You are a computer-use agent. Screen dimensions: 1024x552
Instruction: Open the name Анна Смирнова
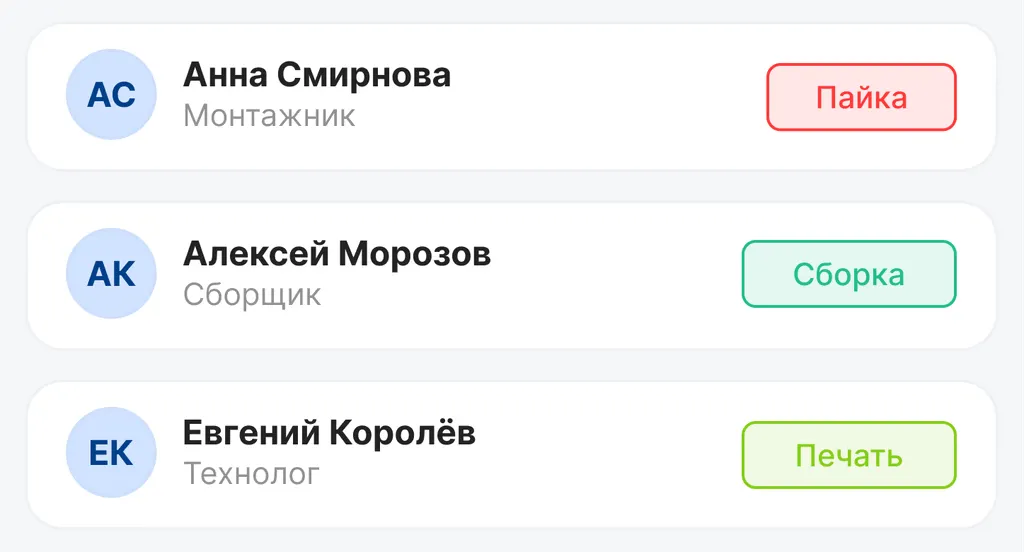coord(317,75)
